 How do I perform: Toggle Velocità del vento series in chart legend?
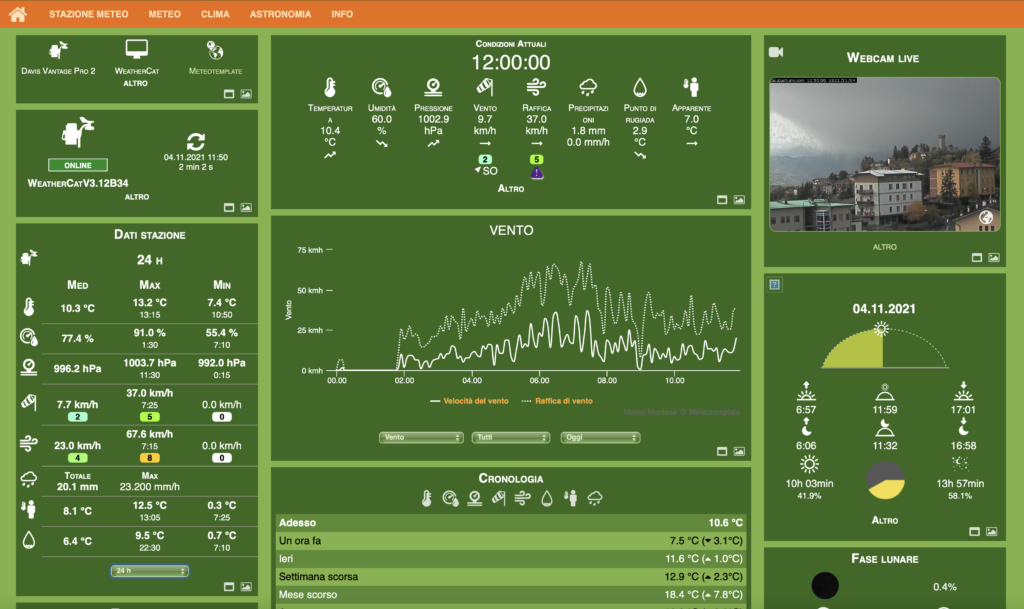(469, 400)
